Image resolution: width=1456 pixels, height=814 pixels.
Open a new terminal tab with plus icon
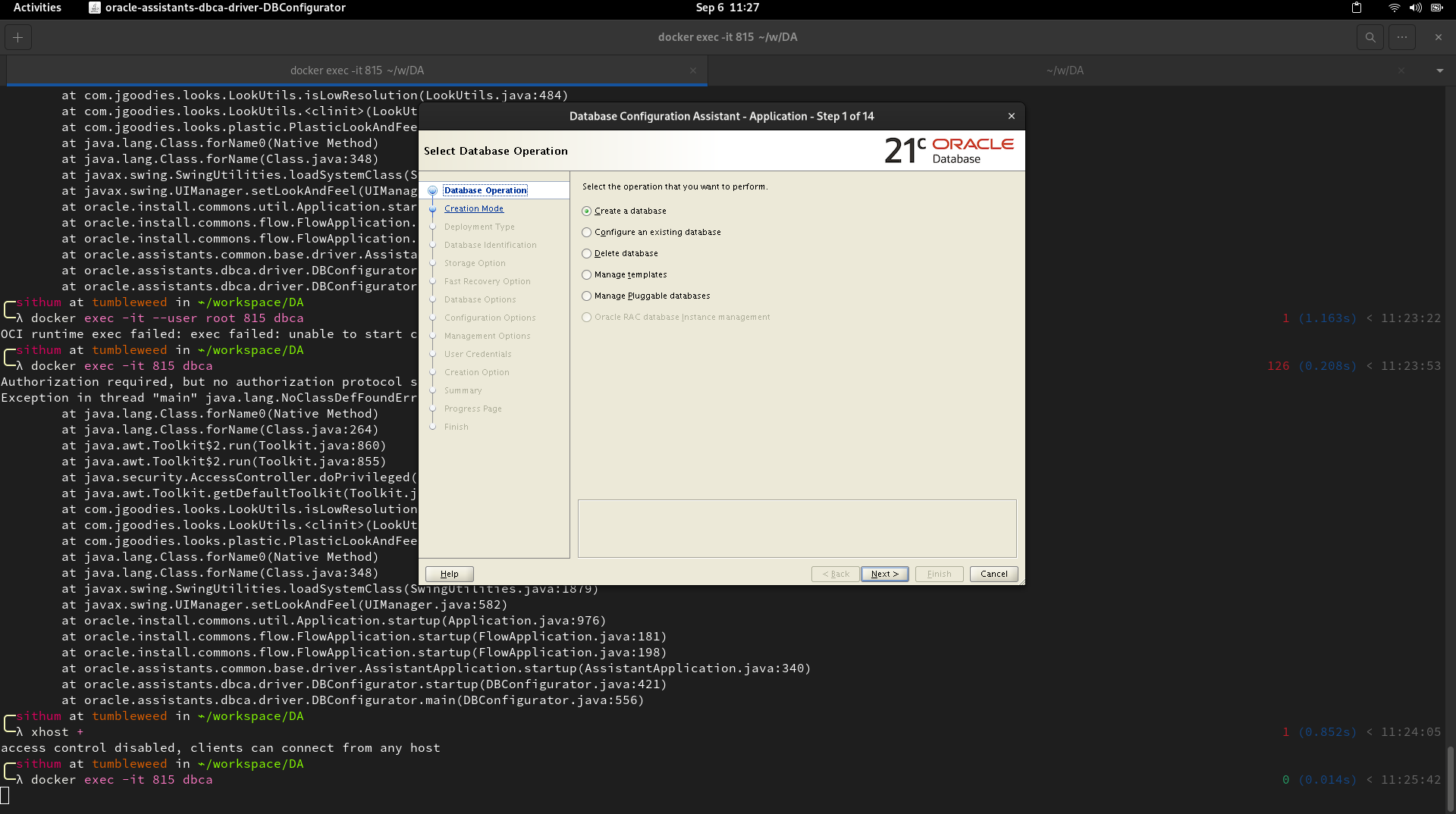click(x=17, y=36)
